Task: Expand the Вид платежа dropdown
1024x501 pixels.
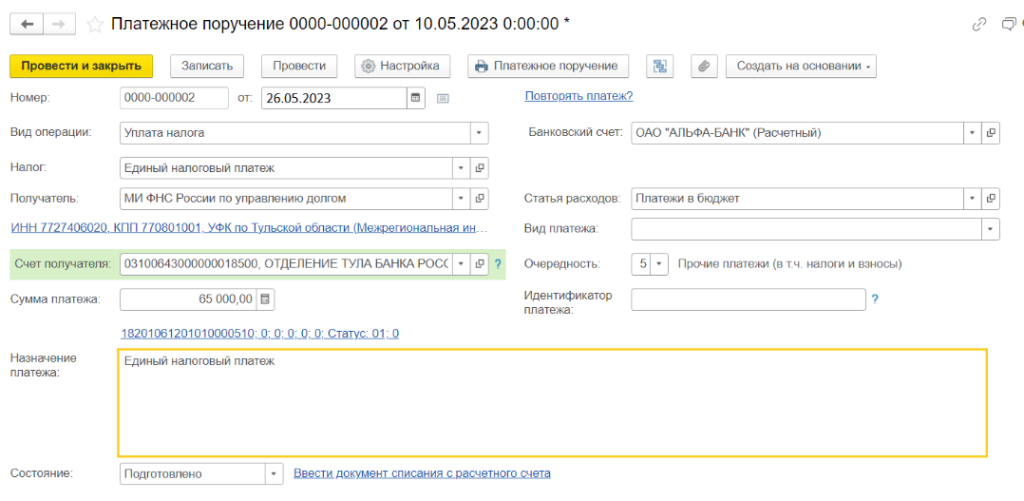Action: pos(991,229)
